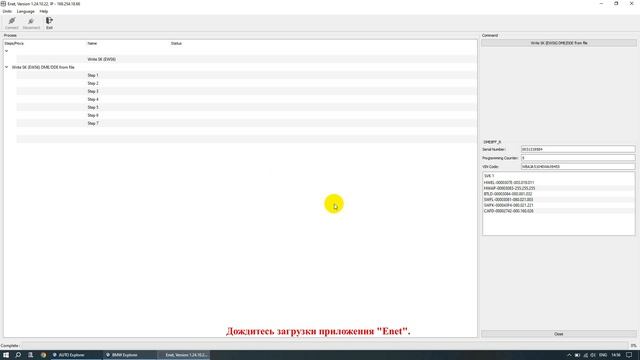
Task: Open the Chrome taskbar icon
Action: pos(43,355)
